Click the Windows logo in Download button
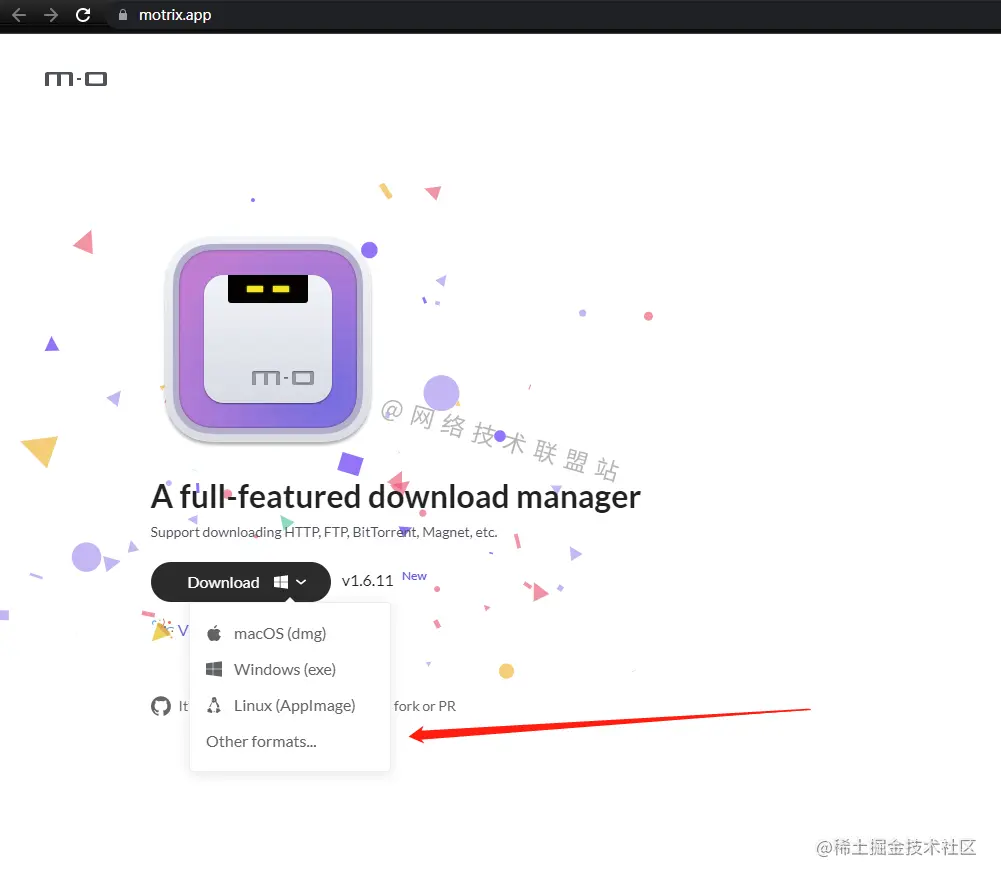The height and width of the screenshot is (882, 1001). coord(281,582)
